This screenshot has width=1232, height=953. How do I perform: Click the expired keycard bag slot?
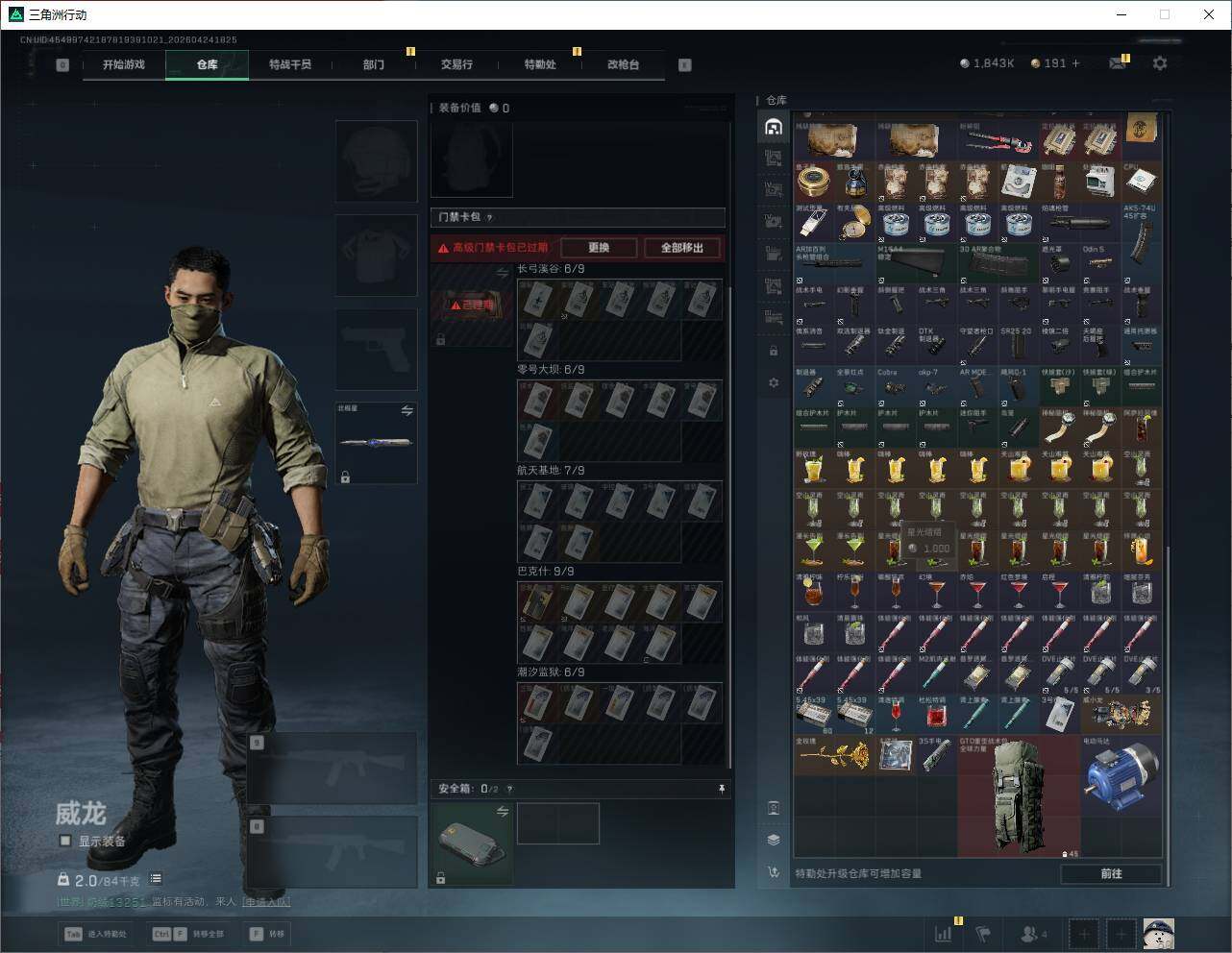pos(471,305)
